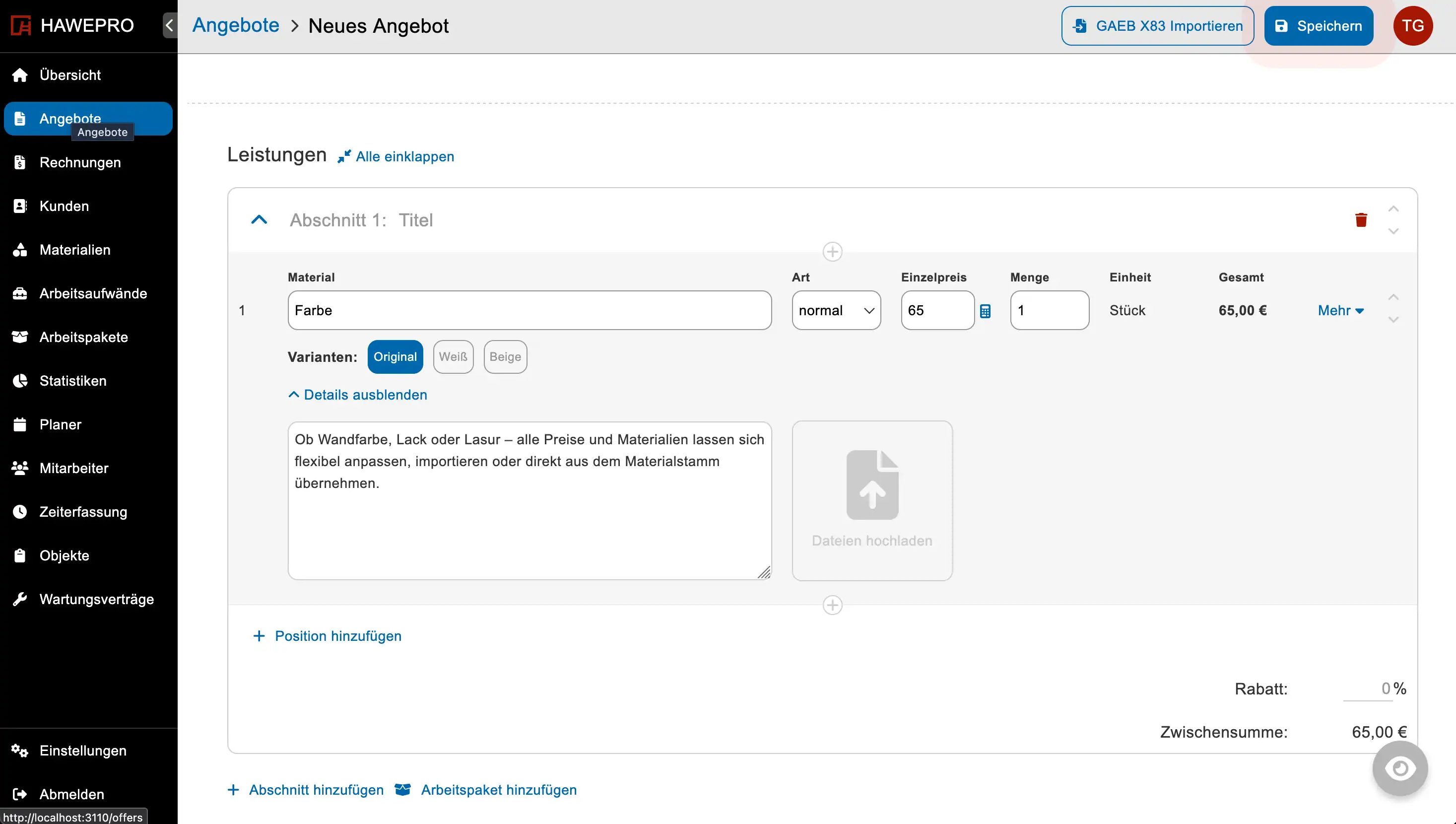The width and height of the screenshot is (1456, 824).
Task: Click Position hinzufügen link
Action: pos(337,636)
